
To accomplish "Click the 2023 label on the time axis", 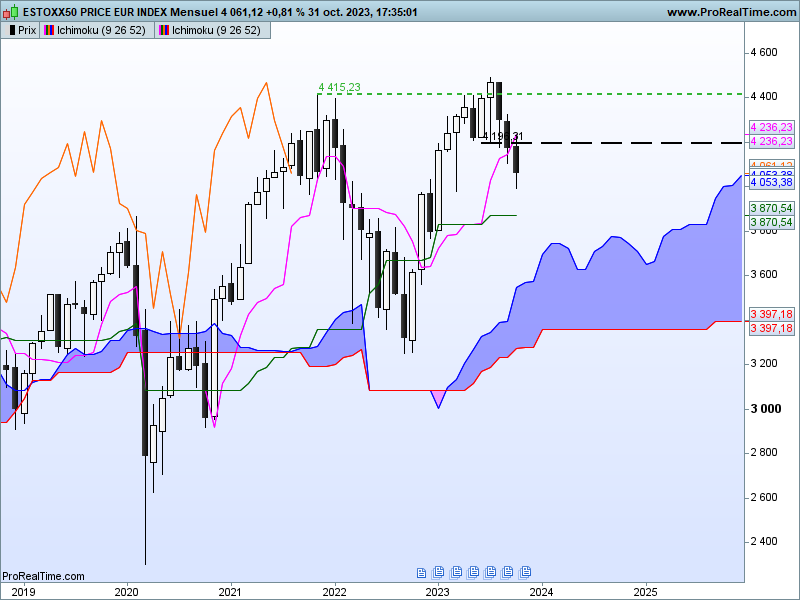I will click(x=438, y=592).
